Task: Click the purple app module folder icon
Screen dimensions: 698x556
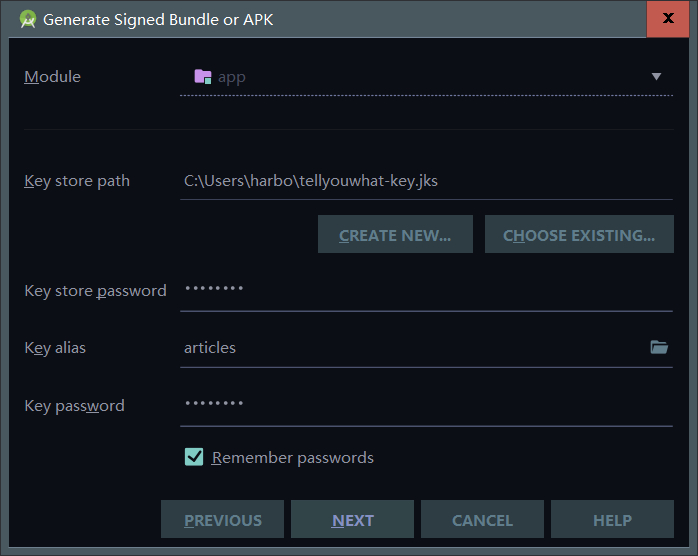Action: (x=203, y=77)
